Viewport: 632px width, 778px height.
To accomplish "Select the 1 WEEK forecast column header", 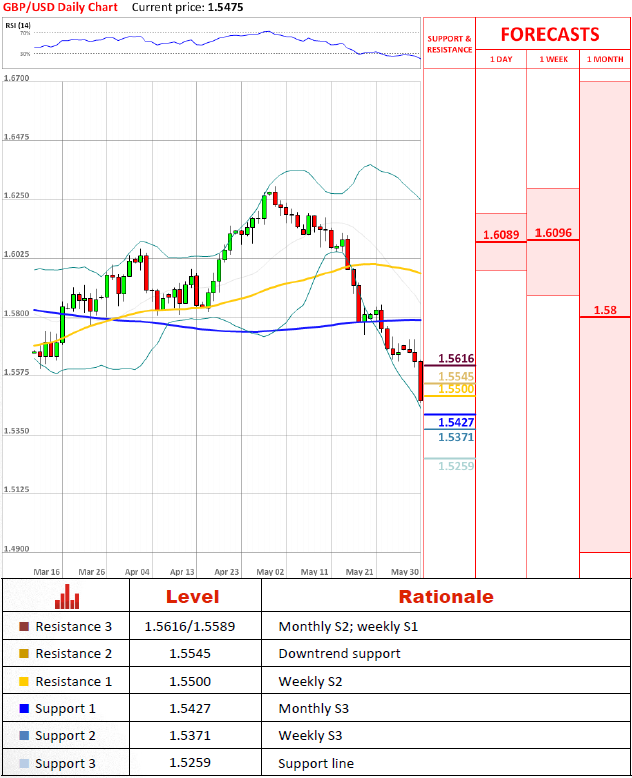I will point(554,59).
